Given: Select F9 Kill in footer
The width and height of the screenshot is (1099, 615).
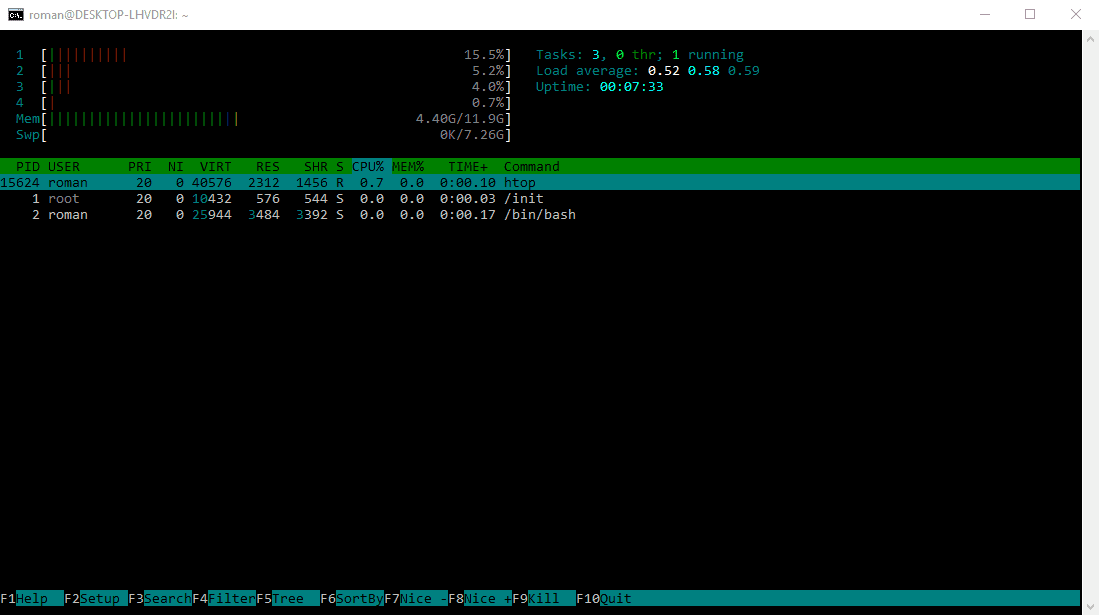Looking at the screenshot, I should pos(544,598).
